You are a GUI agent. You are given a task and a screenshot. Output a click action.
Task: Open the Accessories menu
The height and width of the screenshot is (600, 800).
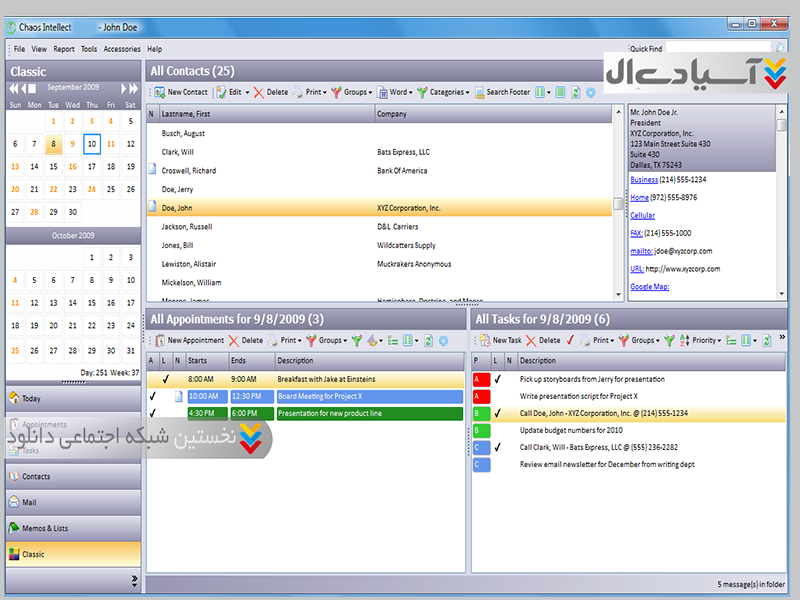pyautogui.click(x=122, y=48)
